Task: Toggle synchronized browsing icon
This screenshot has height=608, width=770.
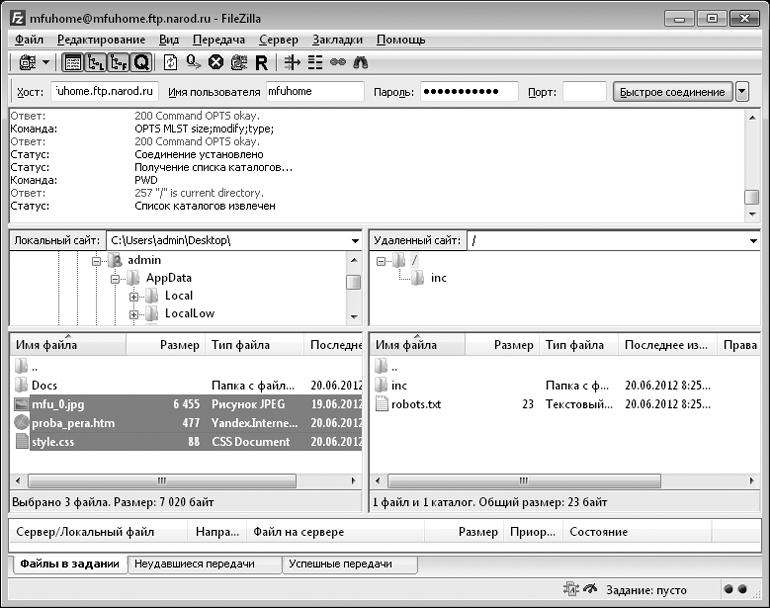Action: [338, 62]
